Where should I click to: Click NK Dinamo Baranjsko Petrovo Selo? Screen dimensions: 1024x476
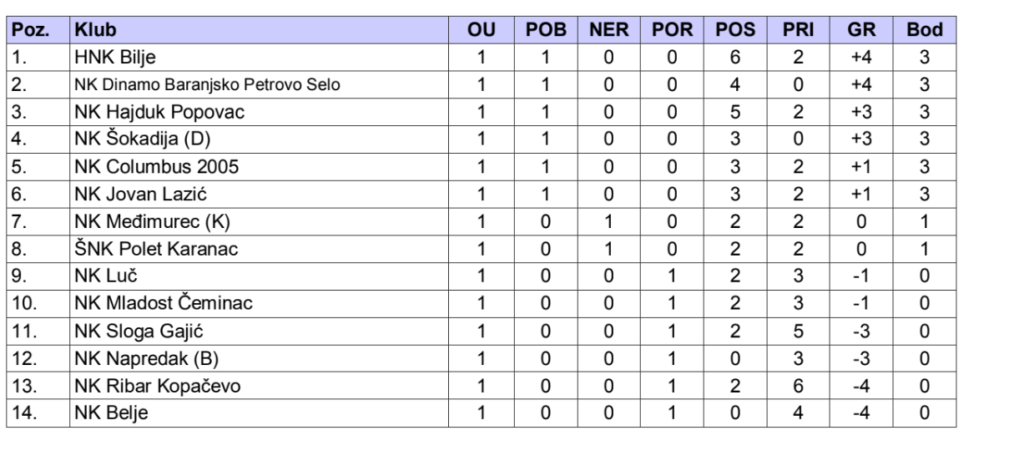coord(207,85)
